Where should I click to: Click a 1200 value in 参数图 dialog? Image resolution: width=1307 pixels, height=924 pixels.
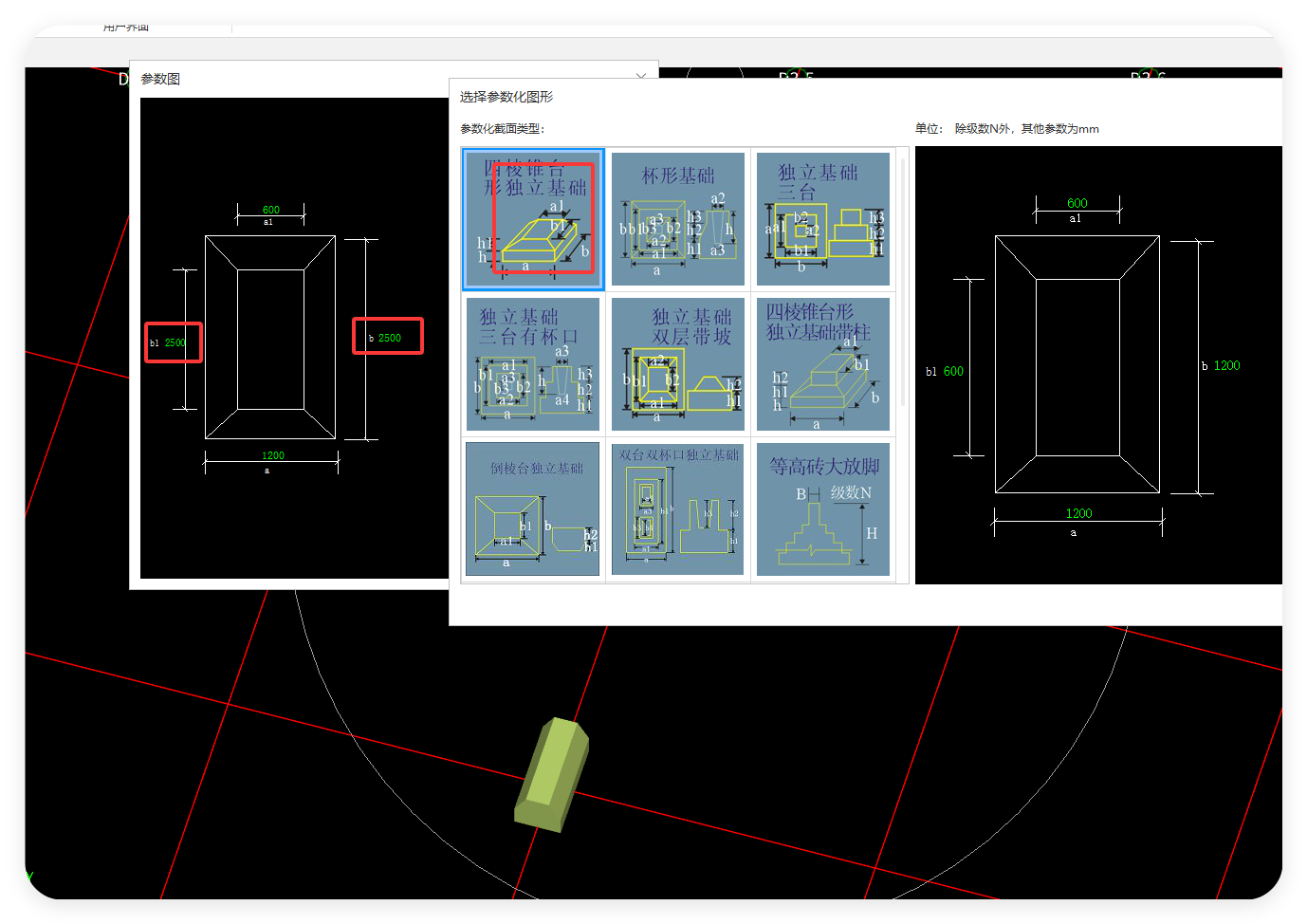click(x=273, y=455)
